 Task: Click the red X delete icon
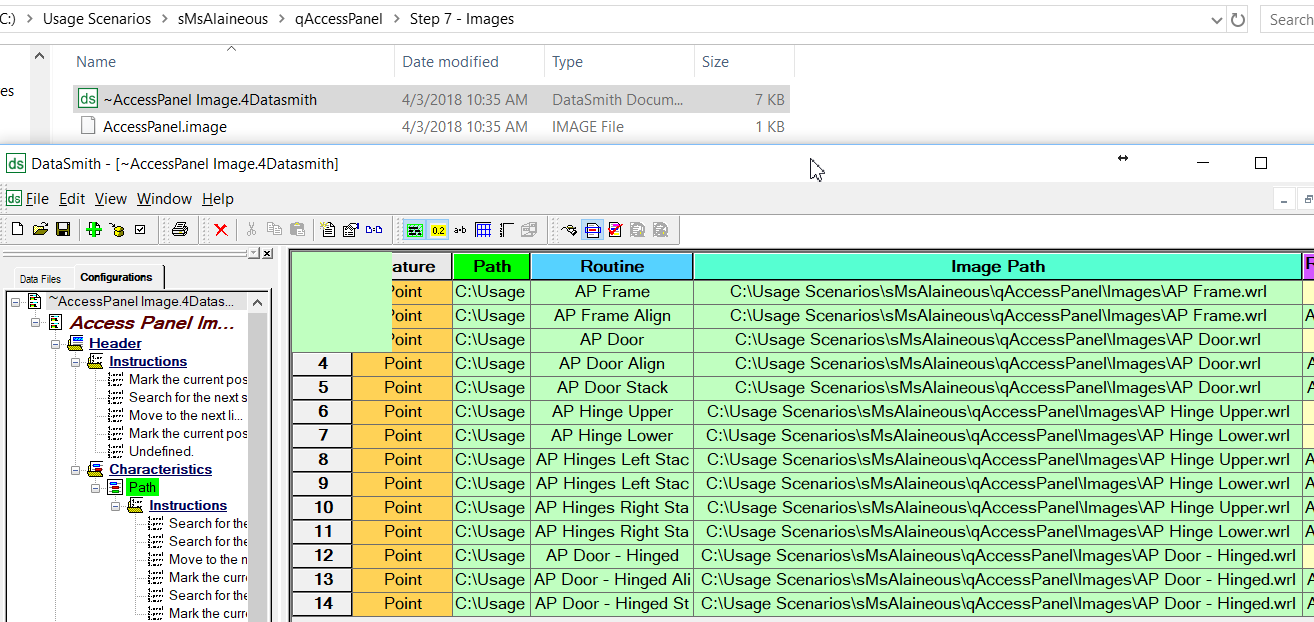pos(221,230)
